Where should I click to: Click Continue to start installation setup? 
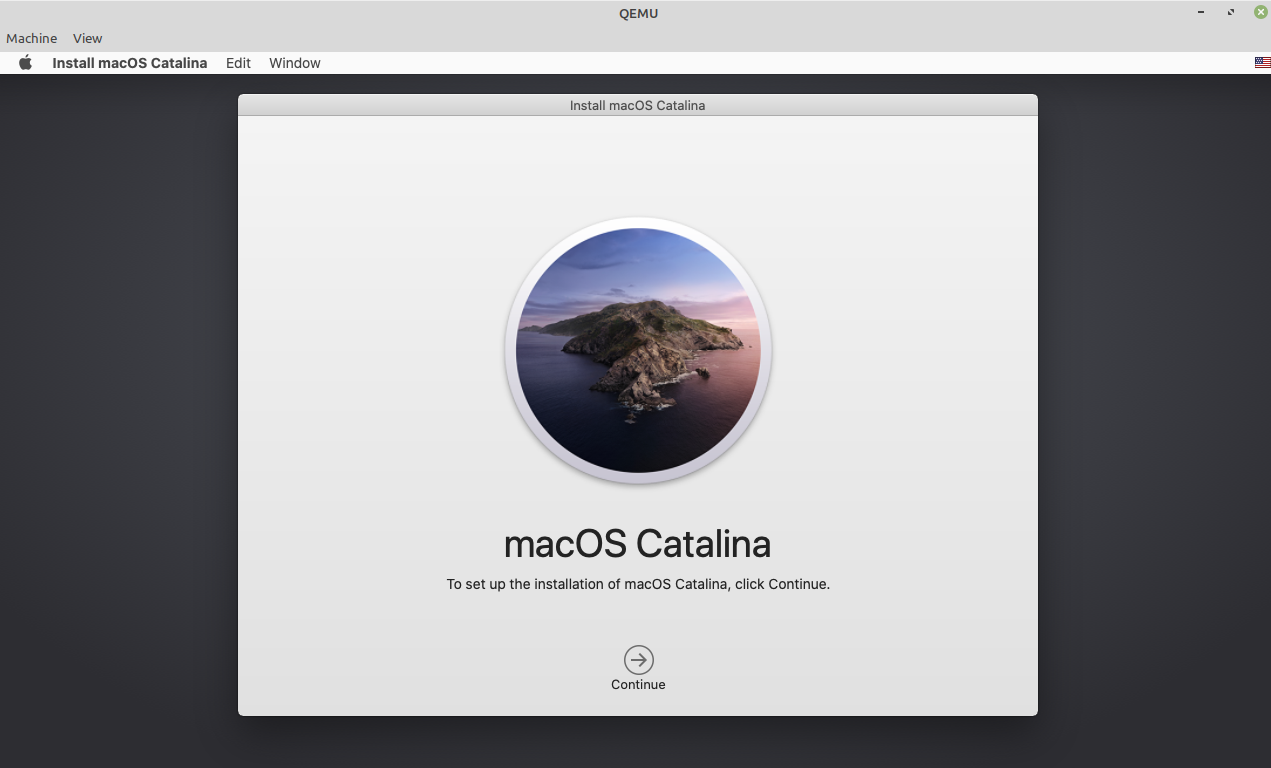coord(637,658)
